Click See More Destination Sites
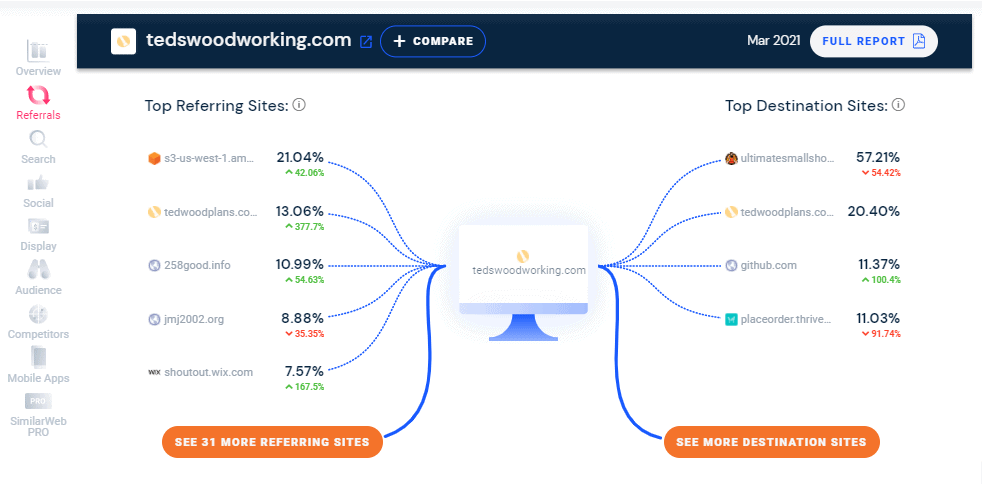This screenshot has height=484, width=982. (x=772, y=442)
